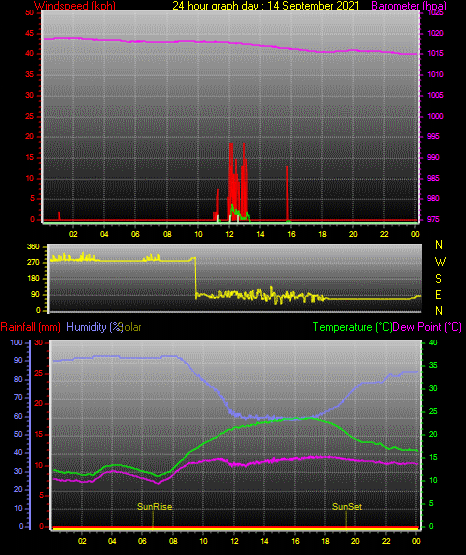Screen dimensions: 466x555
Task: Click the Barometer (hpa) axis label
Action: click(409, 6)
